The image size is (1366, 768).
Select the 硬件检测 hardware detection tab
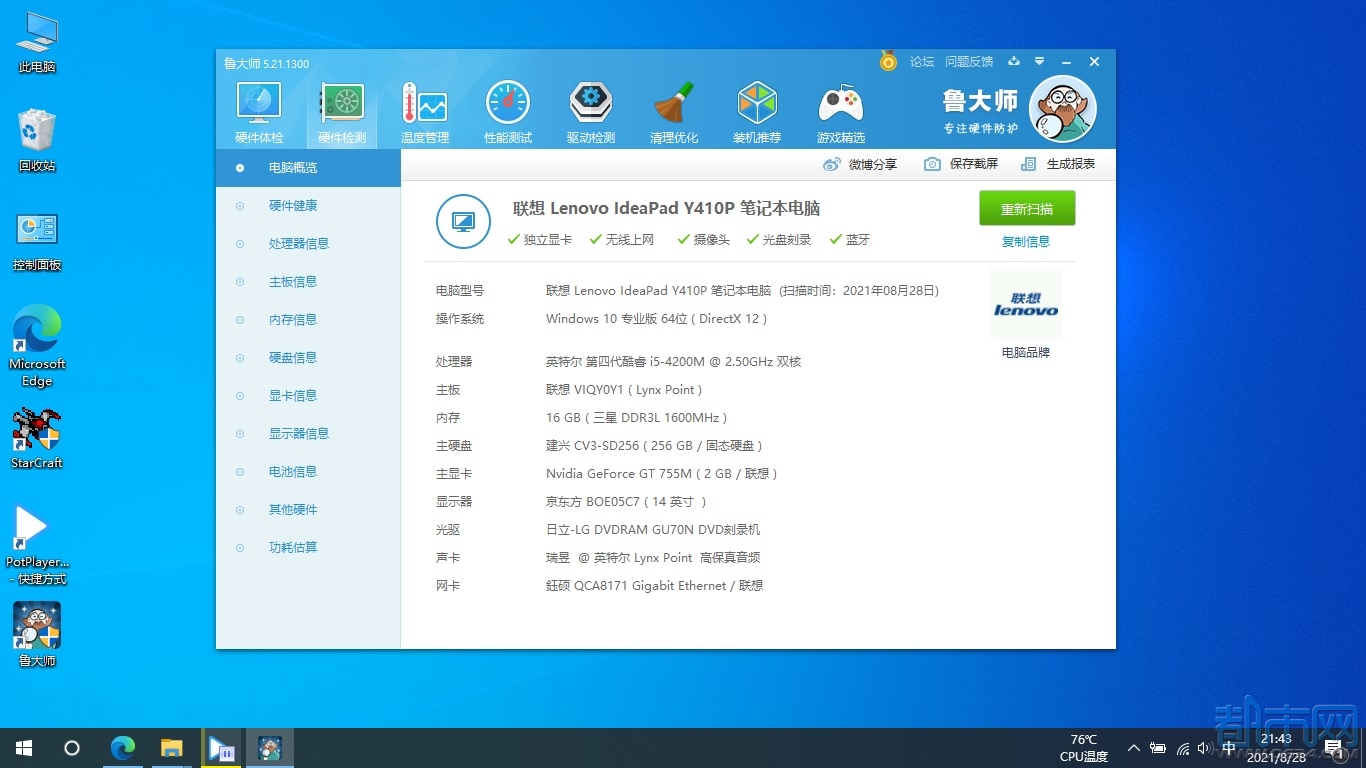342,113
